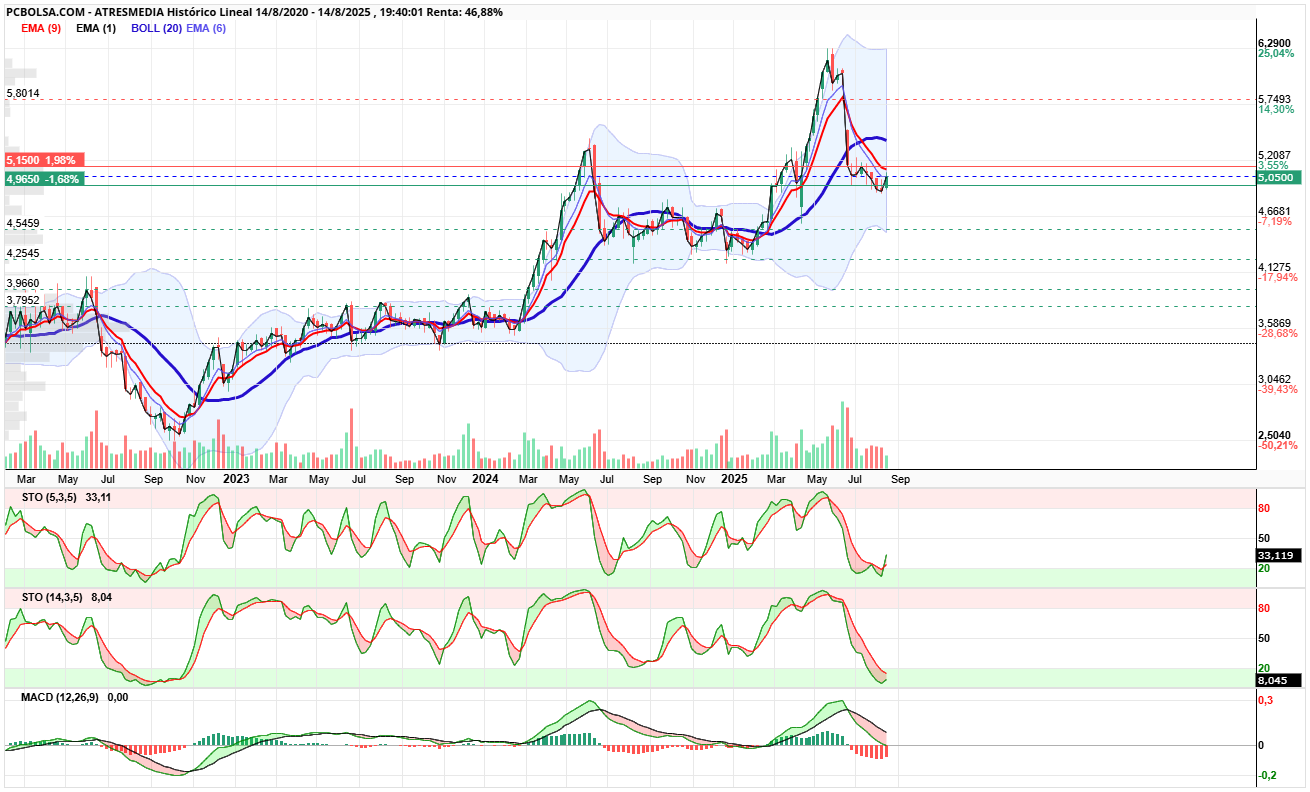1310x792 pixels.
Task: Click the 2024 year label on time axis
Action: tap(486, 478)
